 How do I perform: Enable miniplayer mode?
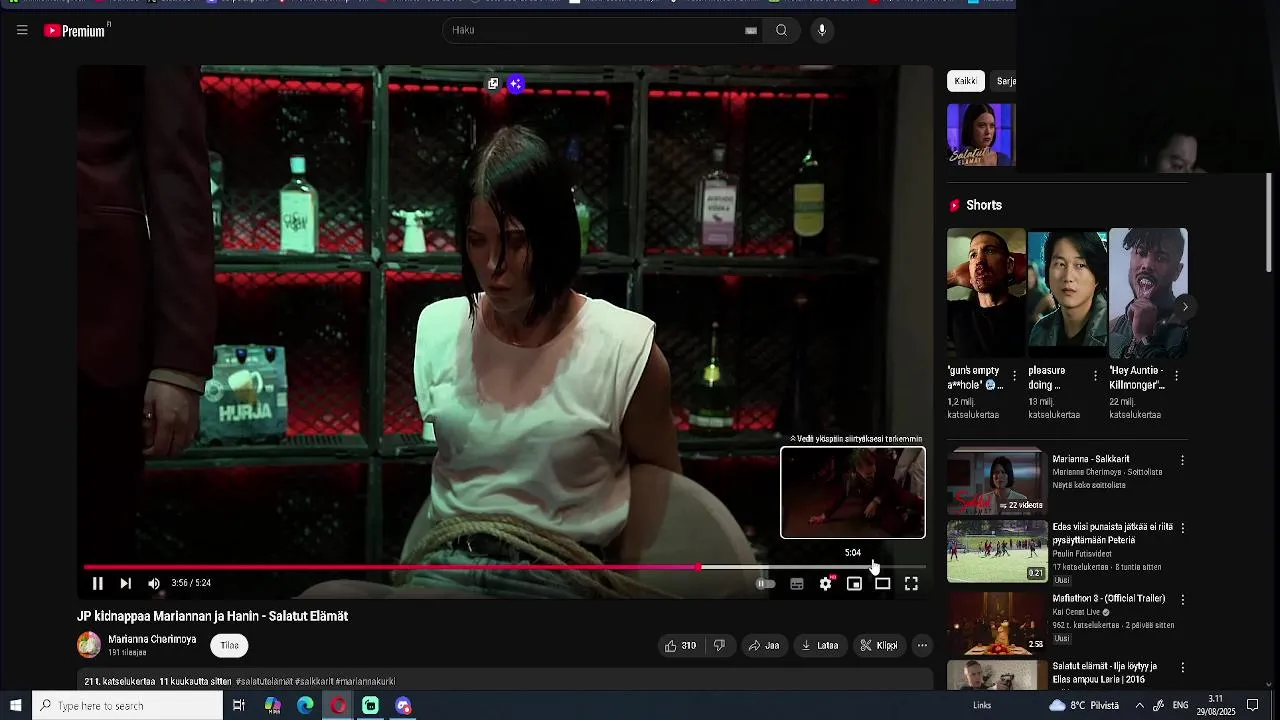[854, 584]
